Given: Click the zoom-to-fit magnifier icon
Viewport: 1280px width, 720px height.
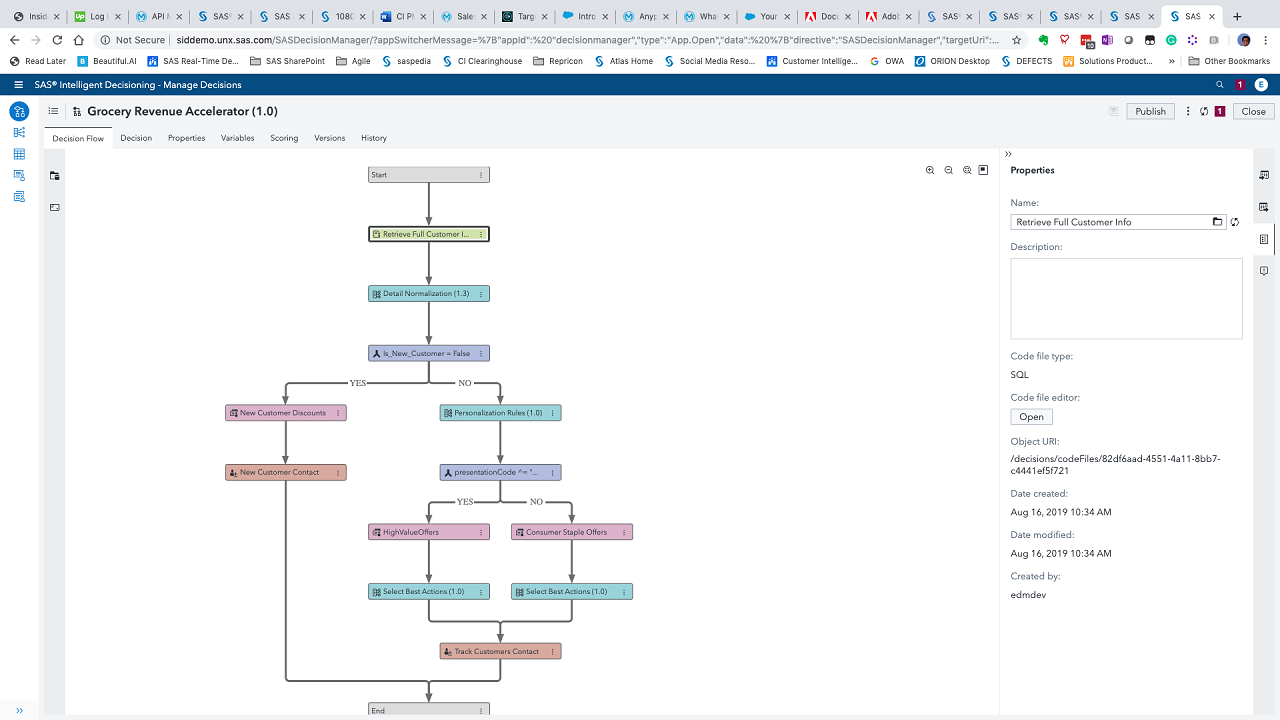Looking at the screenshot, I should coord(967,170).
